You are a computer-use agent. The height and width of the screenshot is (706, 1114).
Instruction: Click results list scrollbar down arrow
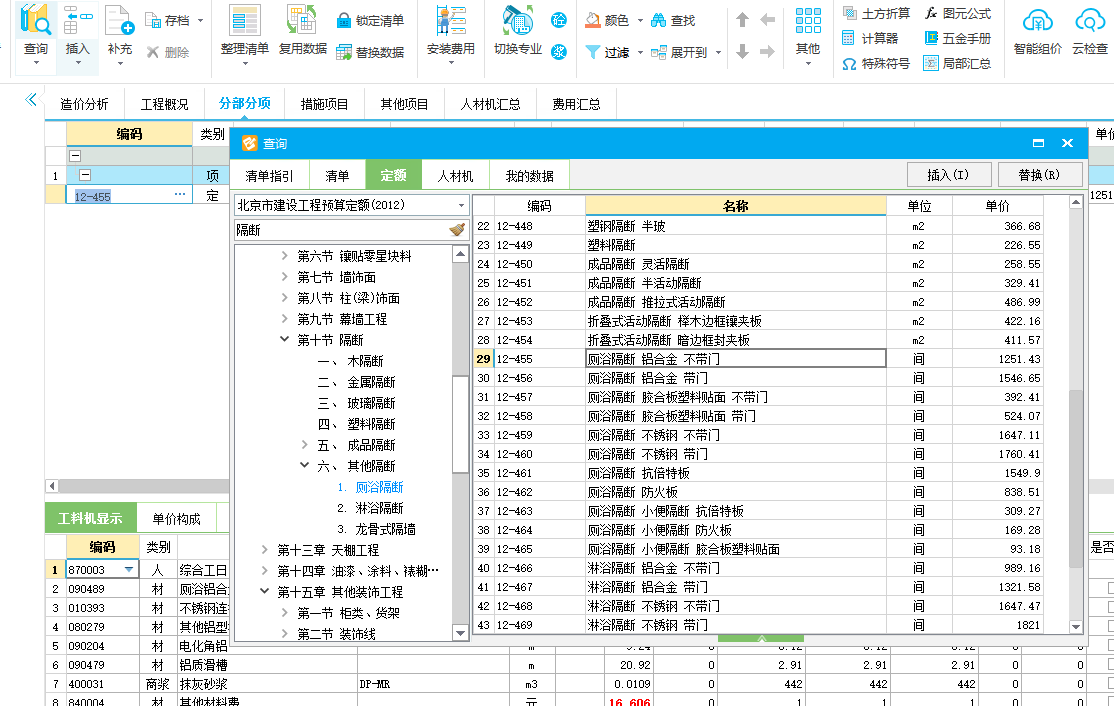[1076, 626]
